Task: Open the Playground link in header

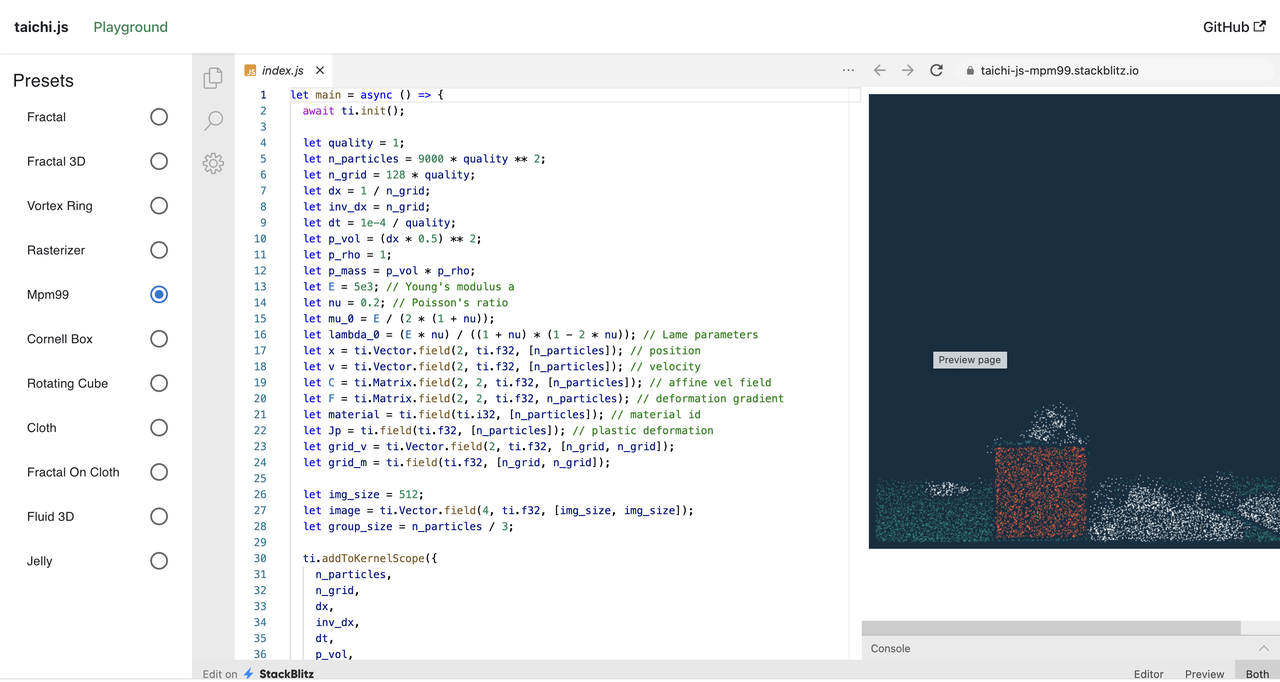Action: [x=130, y=27]
